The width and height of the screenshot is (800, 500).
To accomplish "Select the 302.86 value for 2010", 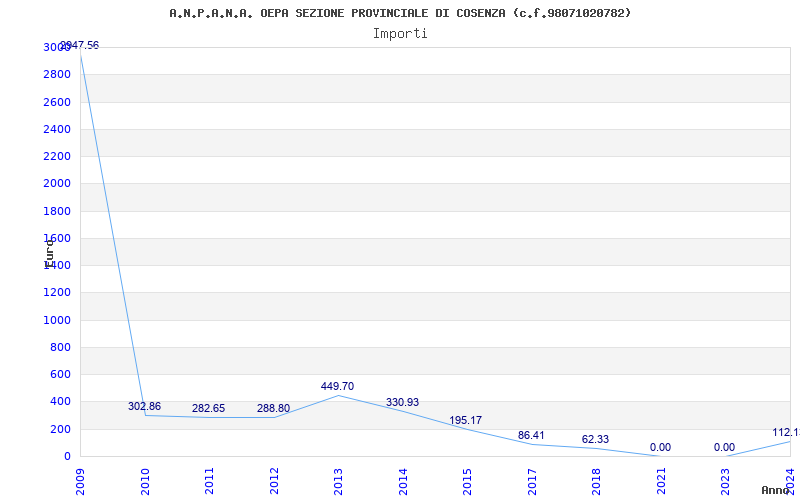I will click(144, 406).
